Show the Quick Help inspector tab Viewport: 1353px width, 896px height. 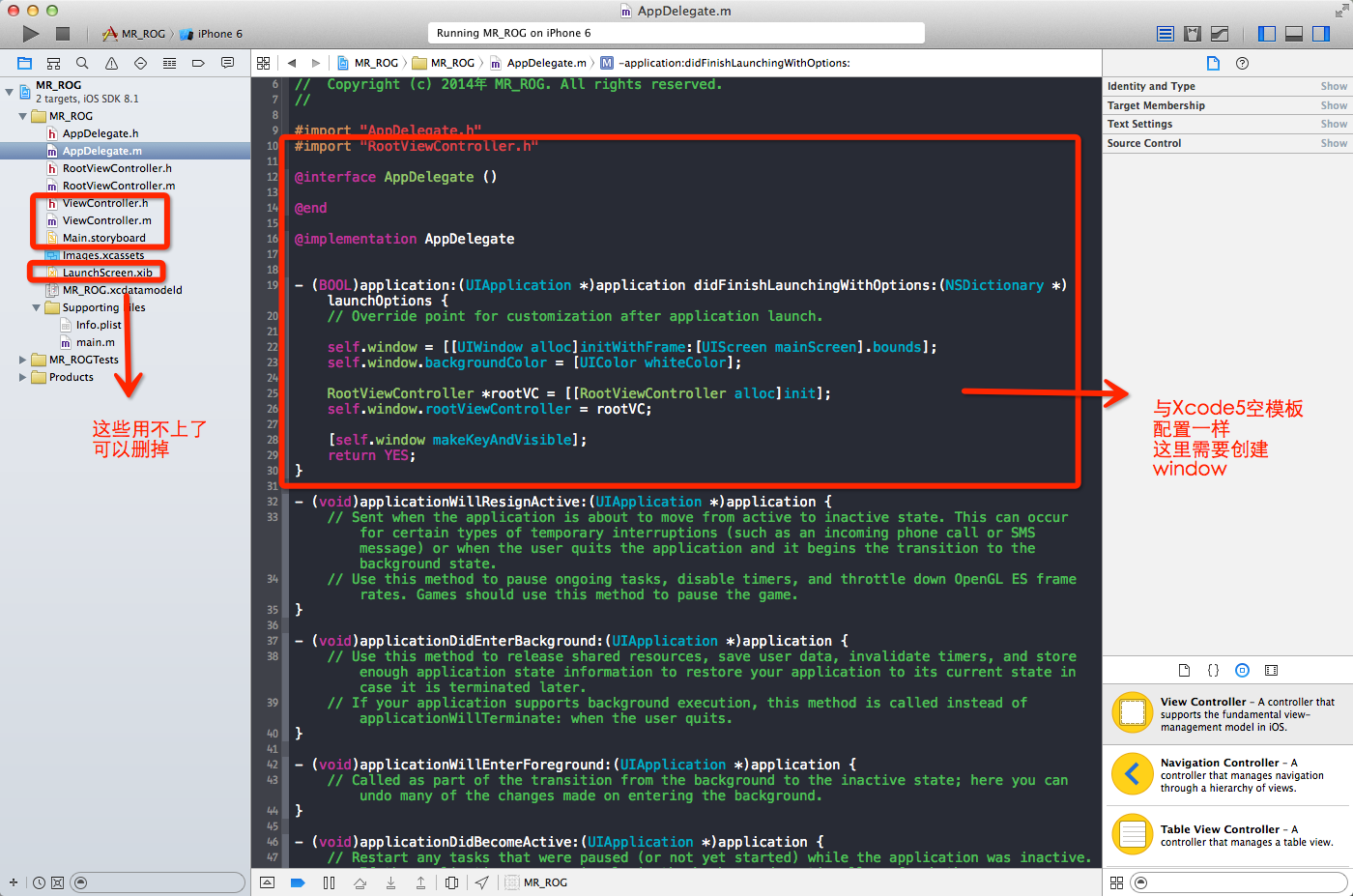point(1242,63)
